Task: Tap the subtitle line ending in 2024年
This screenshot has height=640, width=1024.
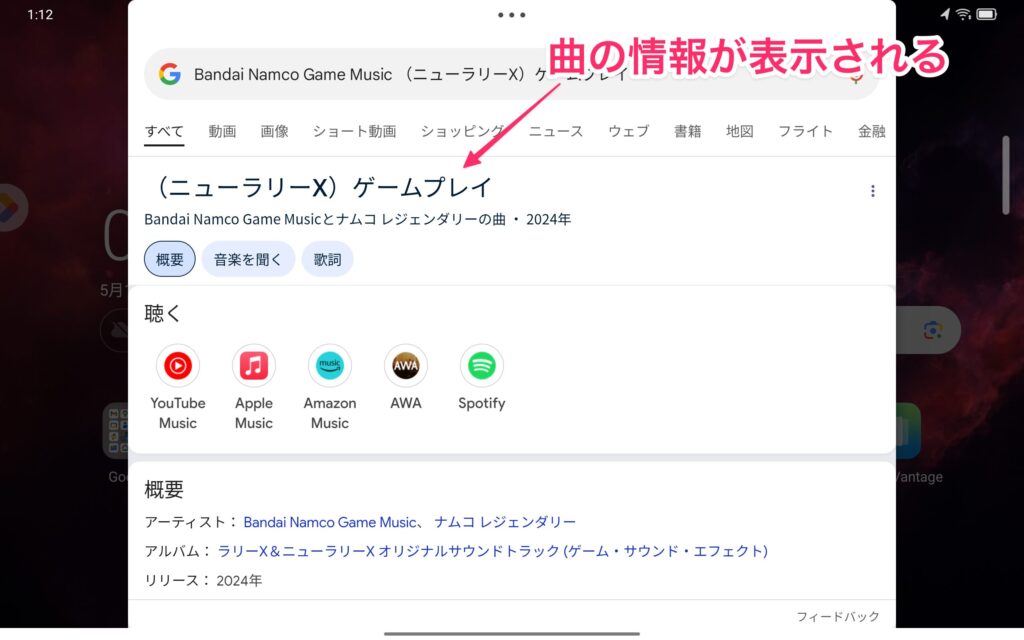Action: [357, 219]
